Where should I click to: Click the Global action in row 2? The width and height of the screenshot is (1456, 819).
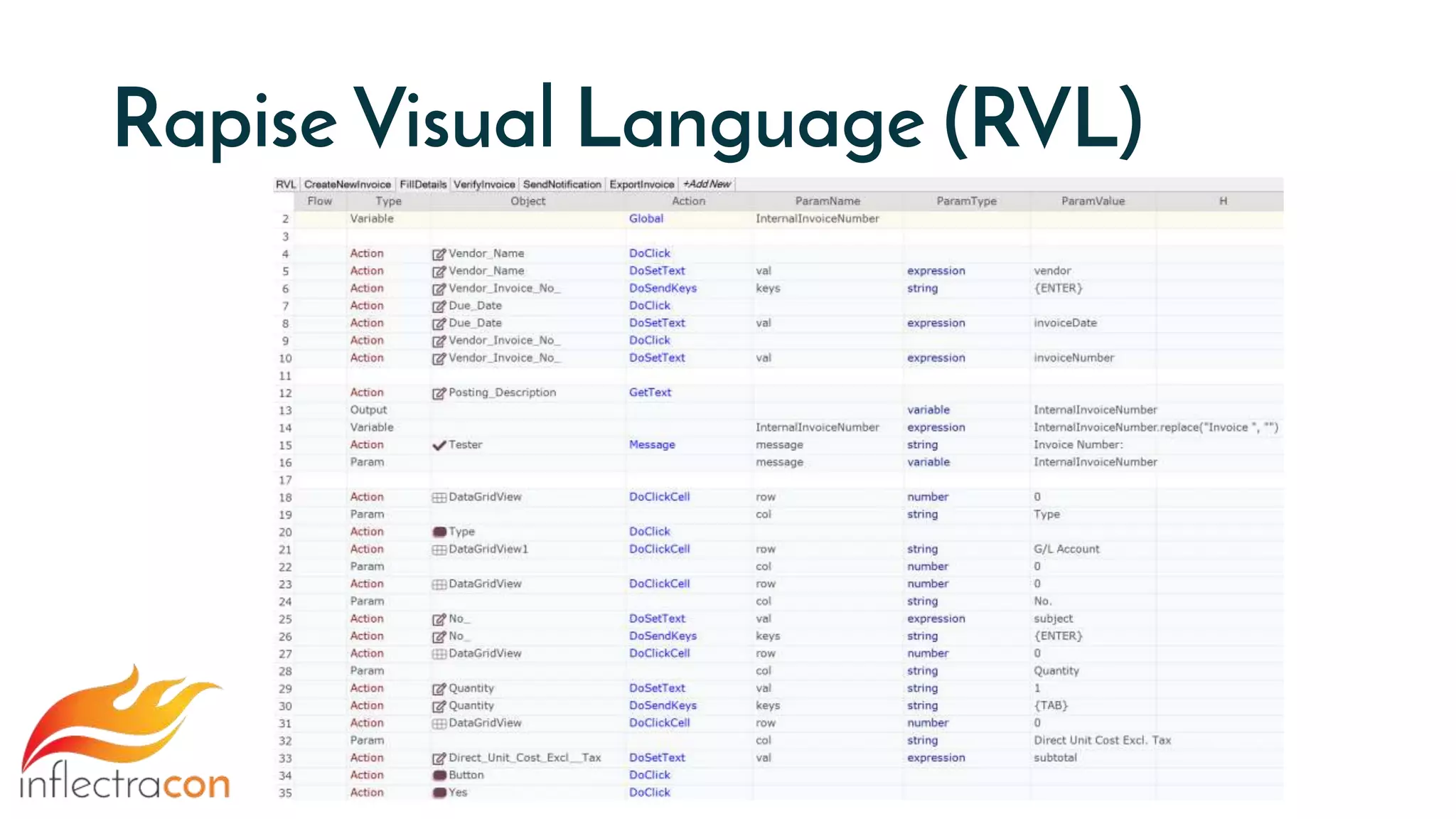click(646, 219)
